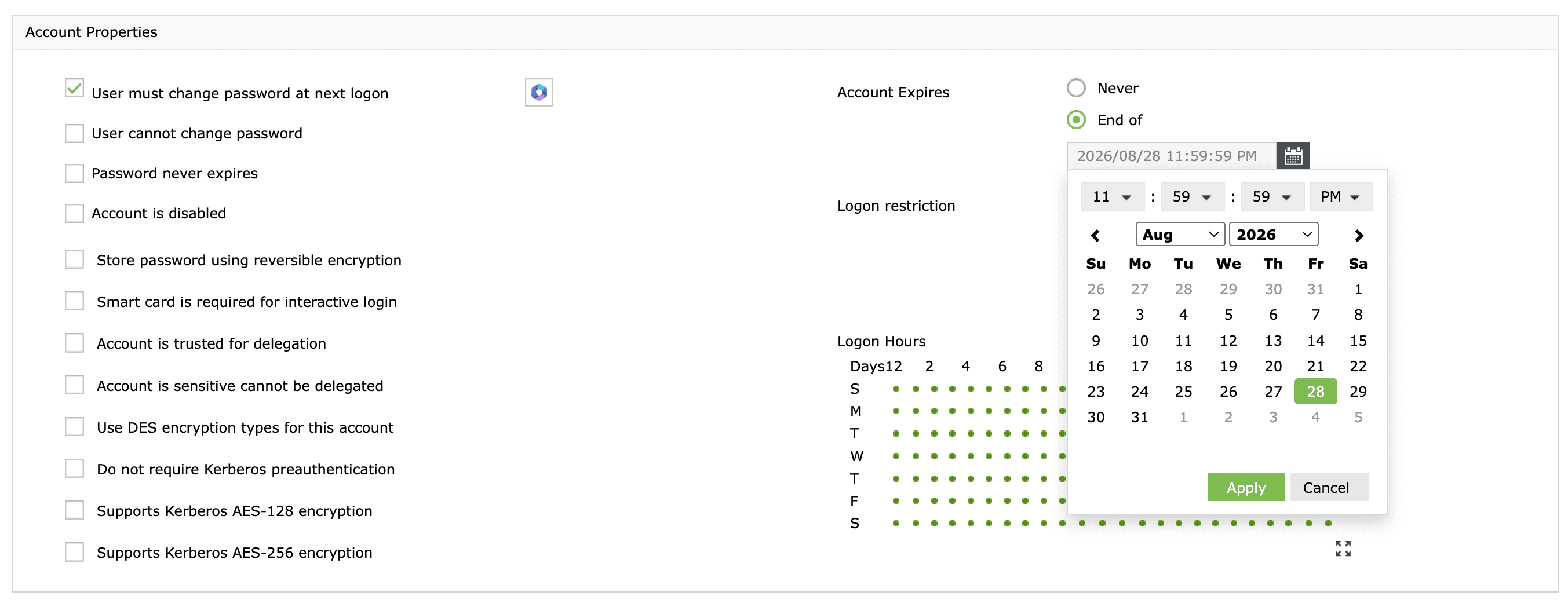Enable Supports Kerberos AES-256 encryption
The width and height of the screenshot is (1568, 607).
point(74,552)
